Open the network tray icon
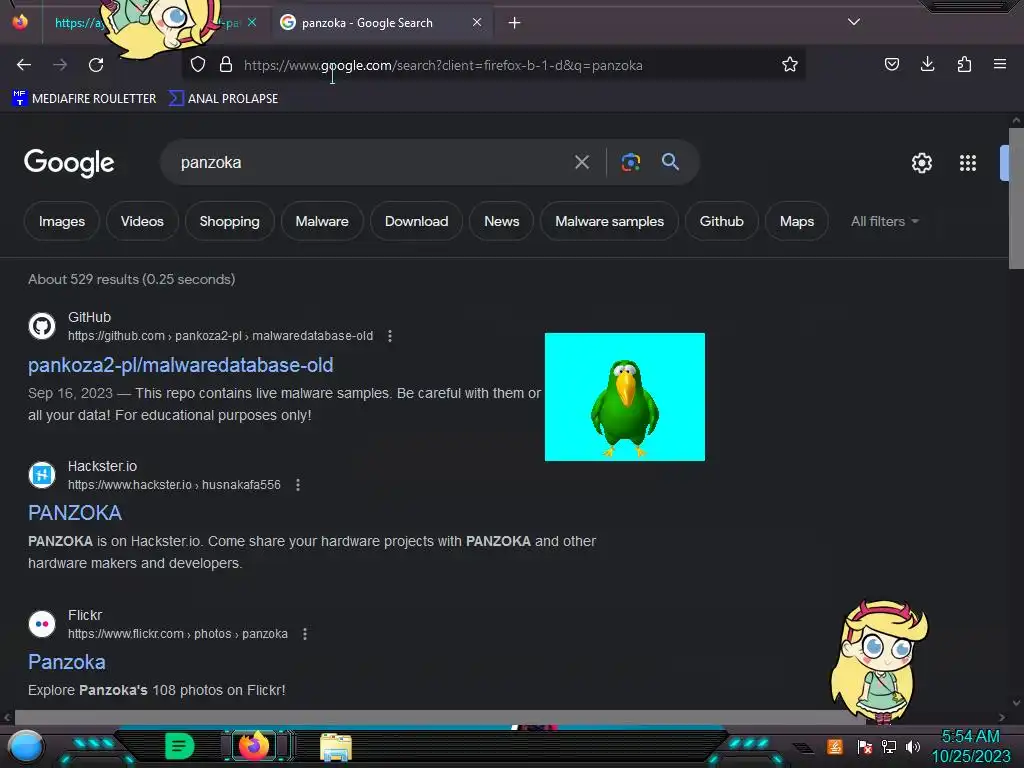Screen dimensions: 1024x768 889,746
